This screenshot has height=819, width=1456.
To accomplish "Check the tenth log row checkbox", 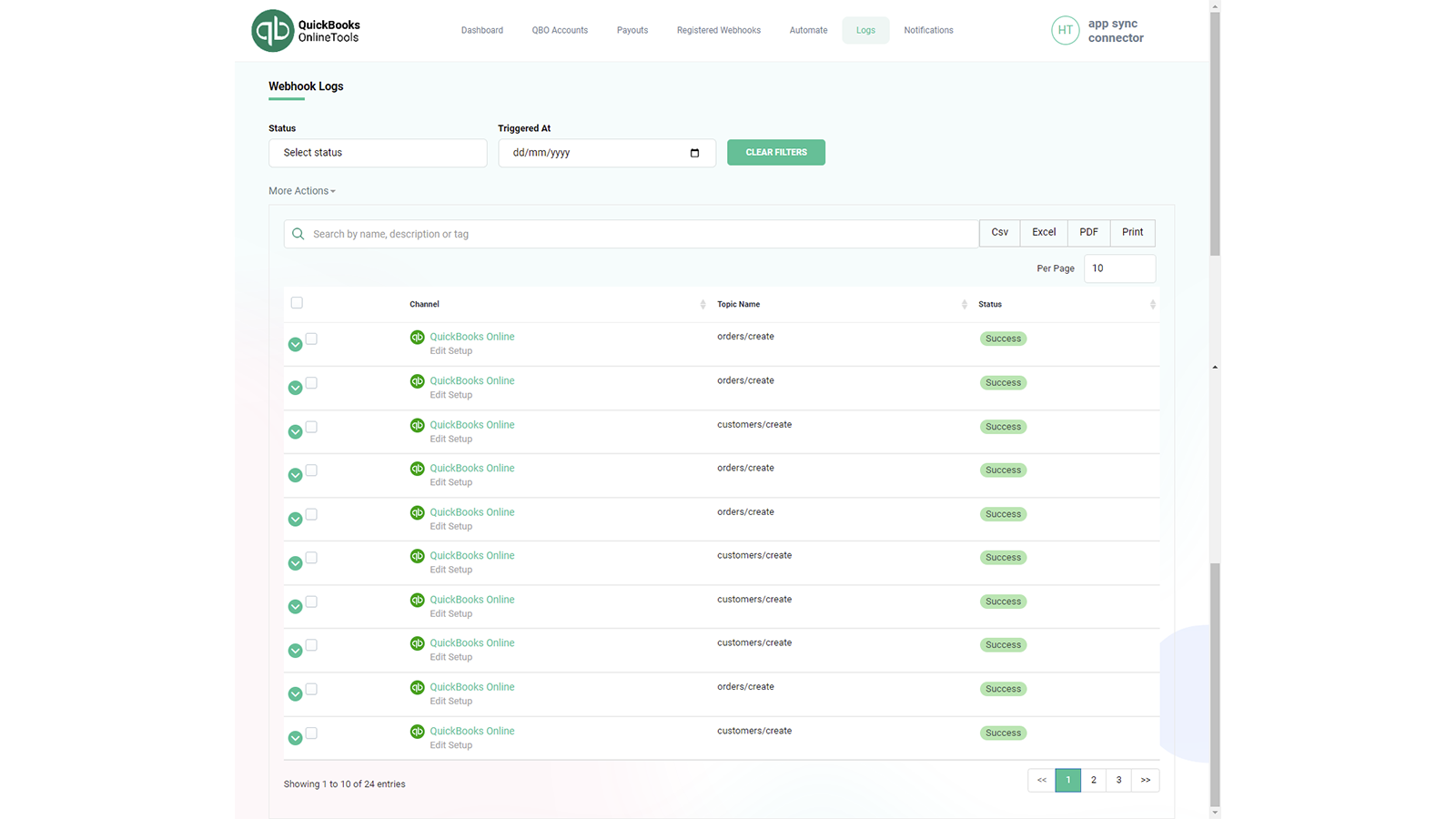I will [311, 733].
